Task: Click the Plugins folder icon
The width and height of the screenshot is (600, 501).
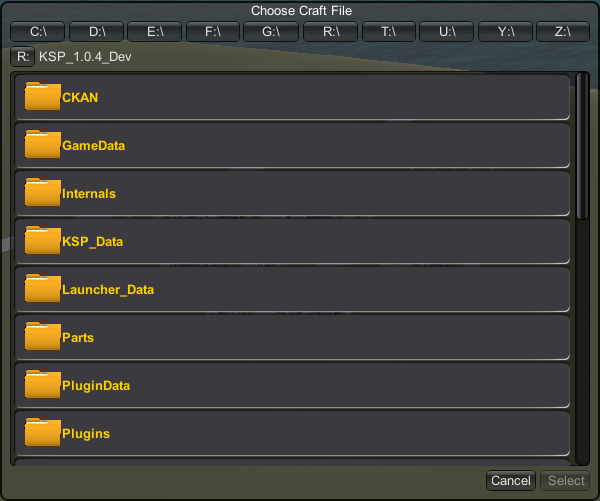Action: [42, 432]
